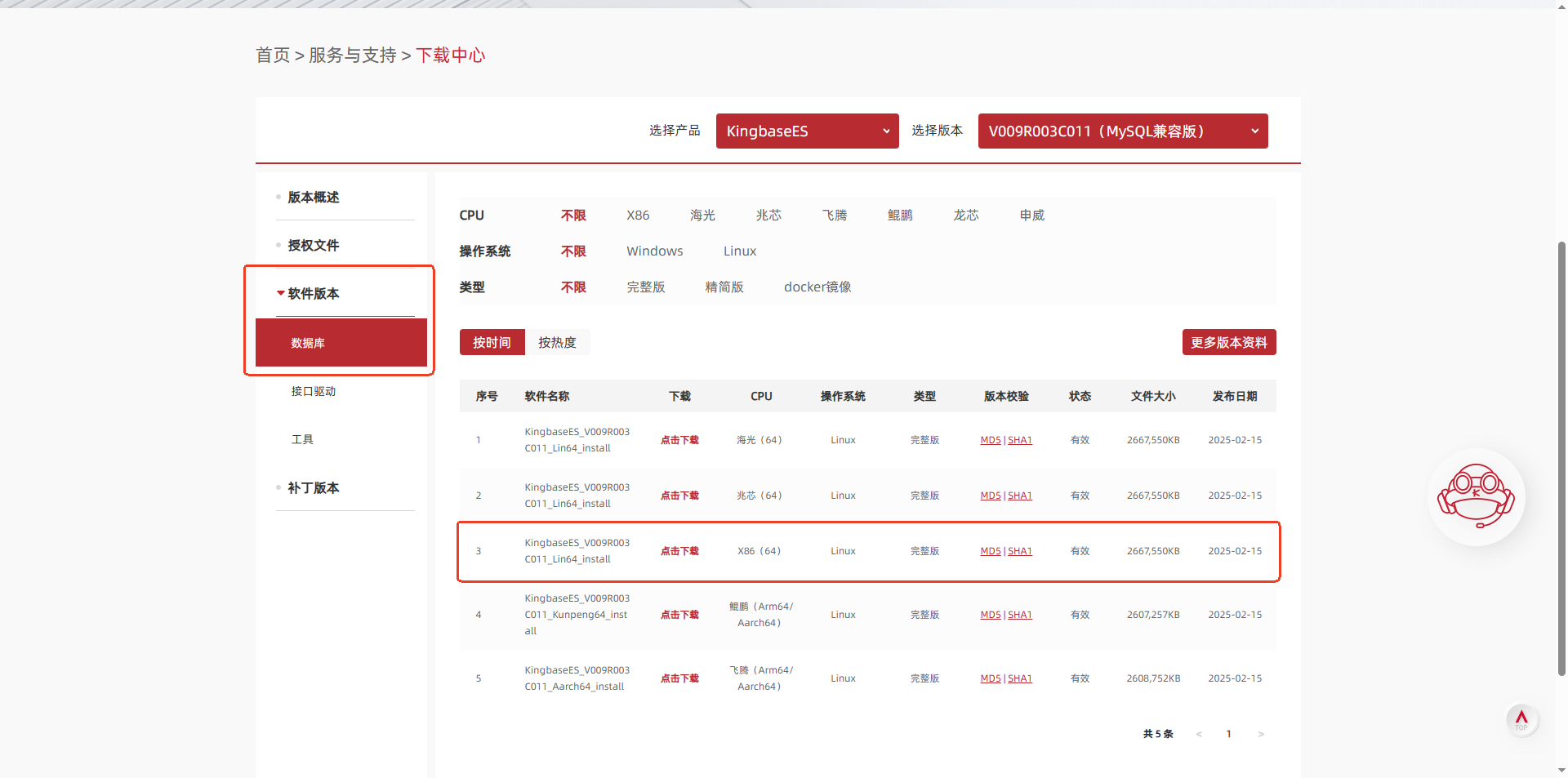This screenshot has width=1568, height=778.
Task: Open 补丁版本 in the sidebar
Action: point(314,488)
